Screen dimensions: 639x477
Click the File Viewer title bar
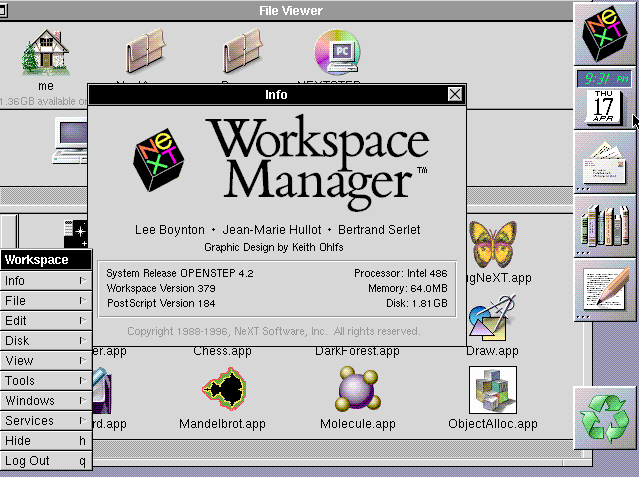(290, 11)
